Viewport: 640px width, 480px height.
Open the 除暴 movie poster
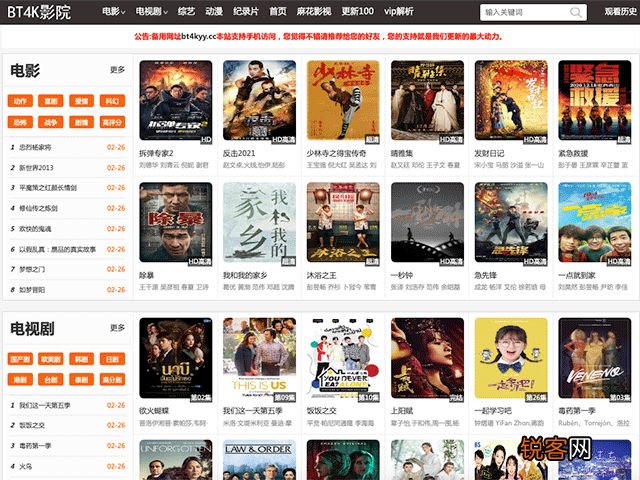[x=176, y=224]
